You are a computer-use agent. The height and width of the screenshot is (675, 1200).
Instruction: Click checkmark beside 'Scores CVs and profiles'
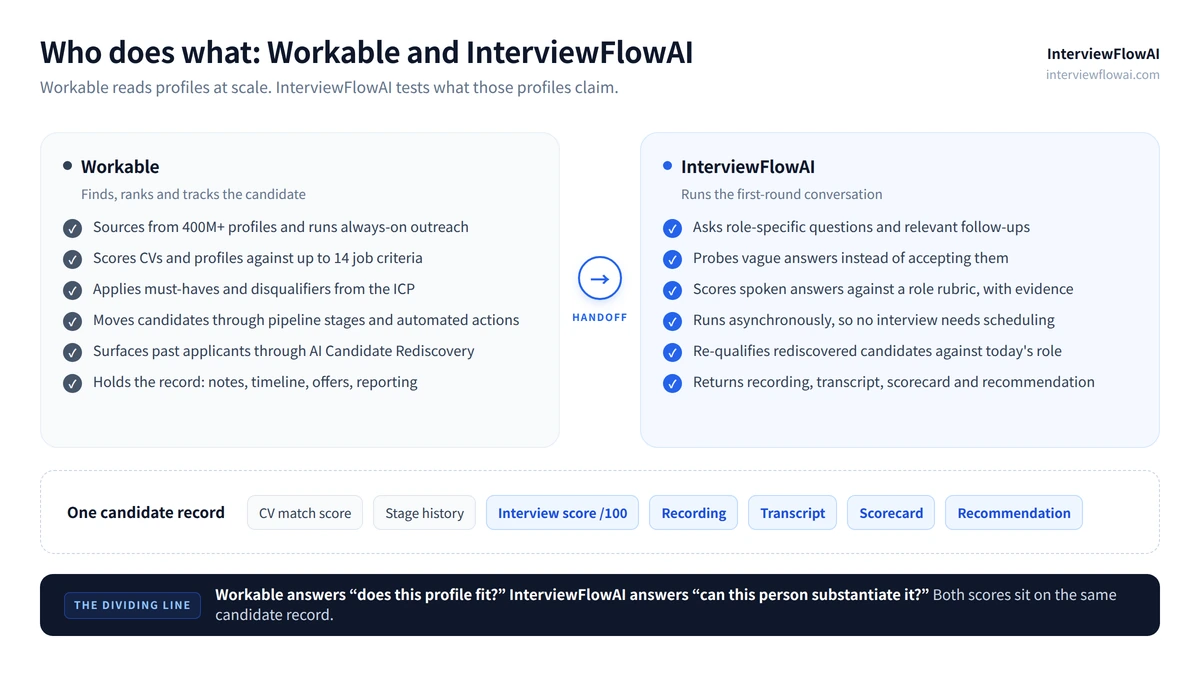point(72,259)
